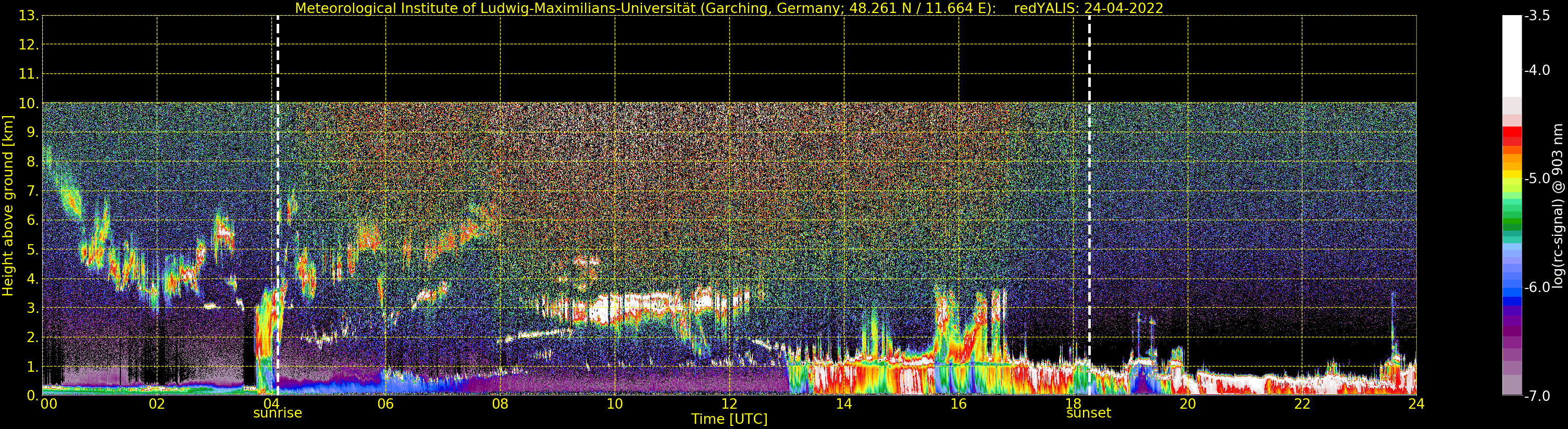
Task: Click the 'sunrise' label below the time axis
Action: 278,412
